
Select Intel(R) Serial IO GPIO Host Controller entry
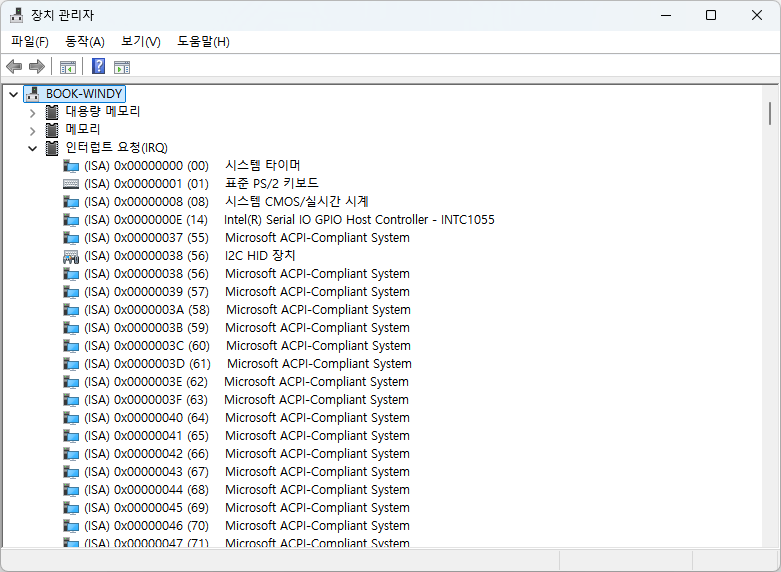click(x=359, y=219)
